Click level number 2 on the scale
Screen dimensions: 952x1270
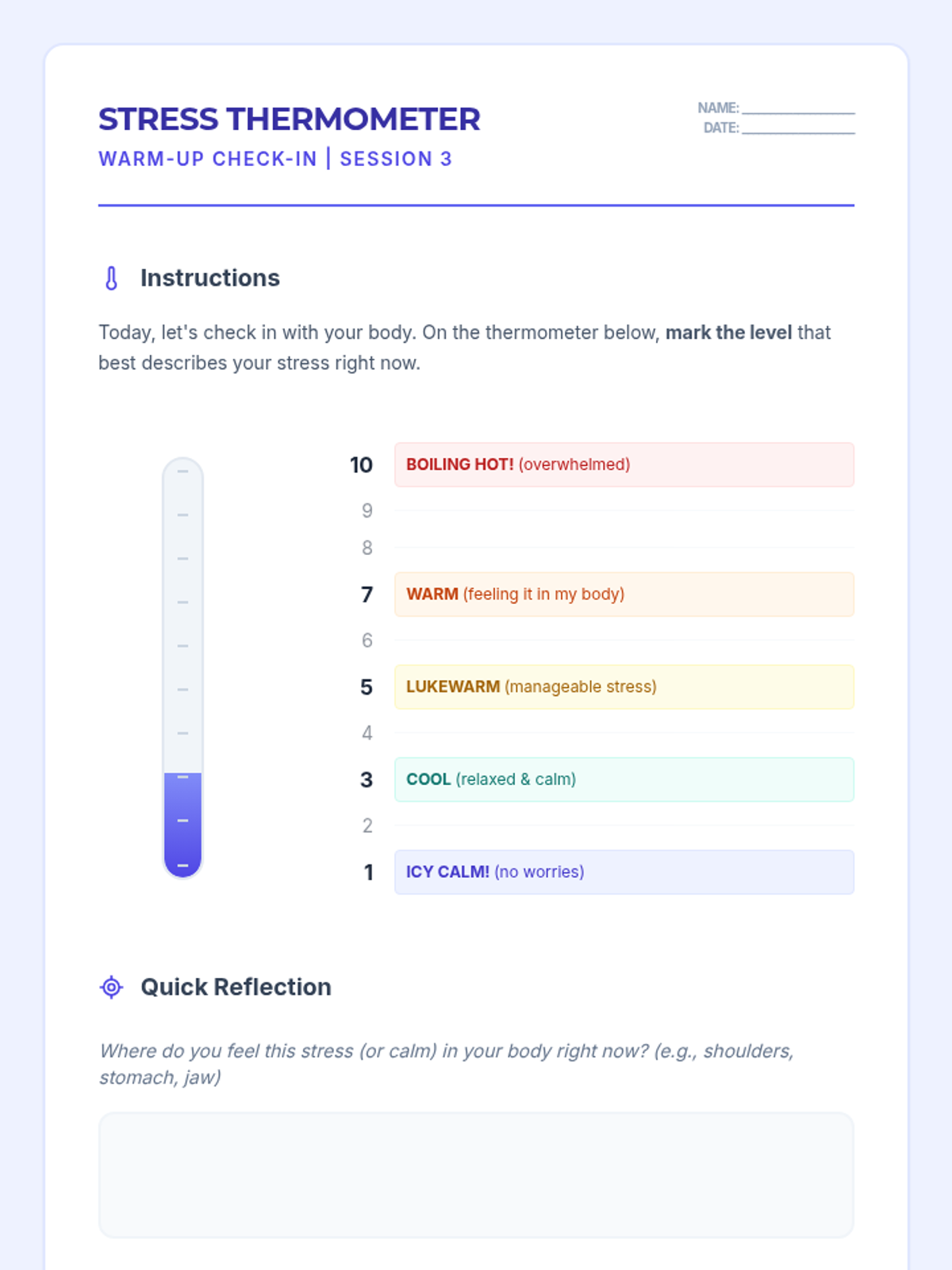coord(367,825)
